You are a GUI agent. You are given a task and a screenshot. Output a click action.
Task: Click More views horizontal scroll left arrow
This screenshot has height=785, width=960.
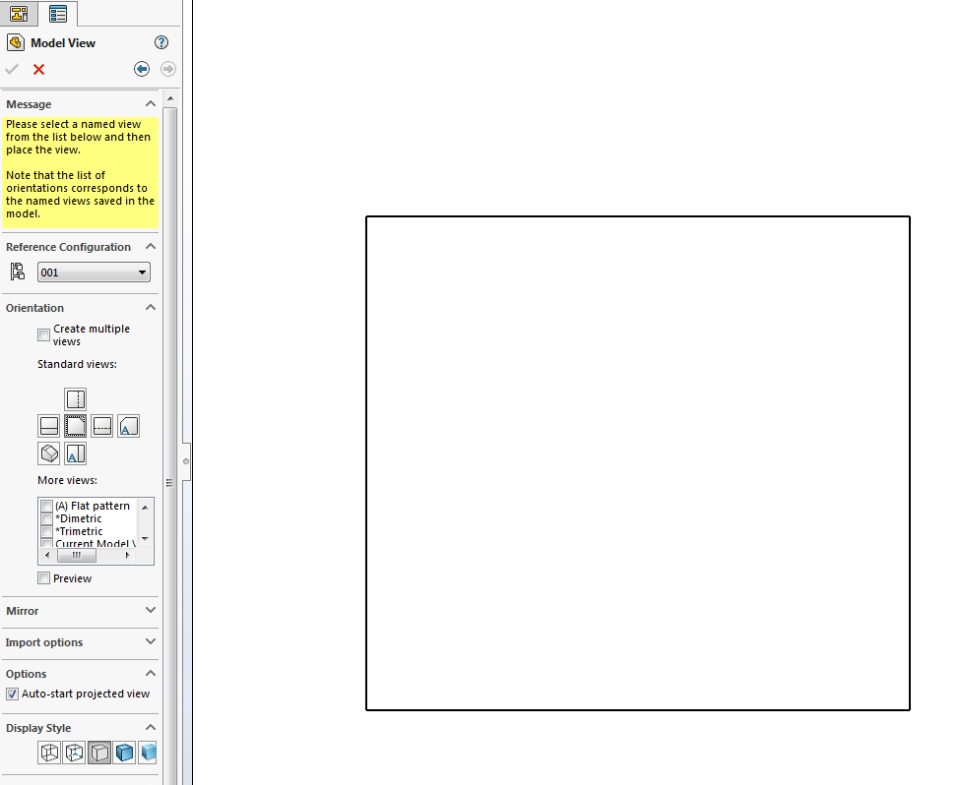pos(47,555)
